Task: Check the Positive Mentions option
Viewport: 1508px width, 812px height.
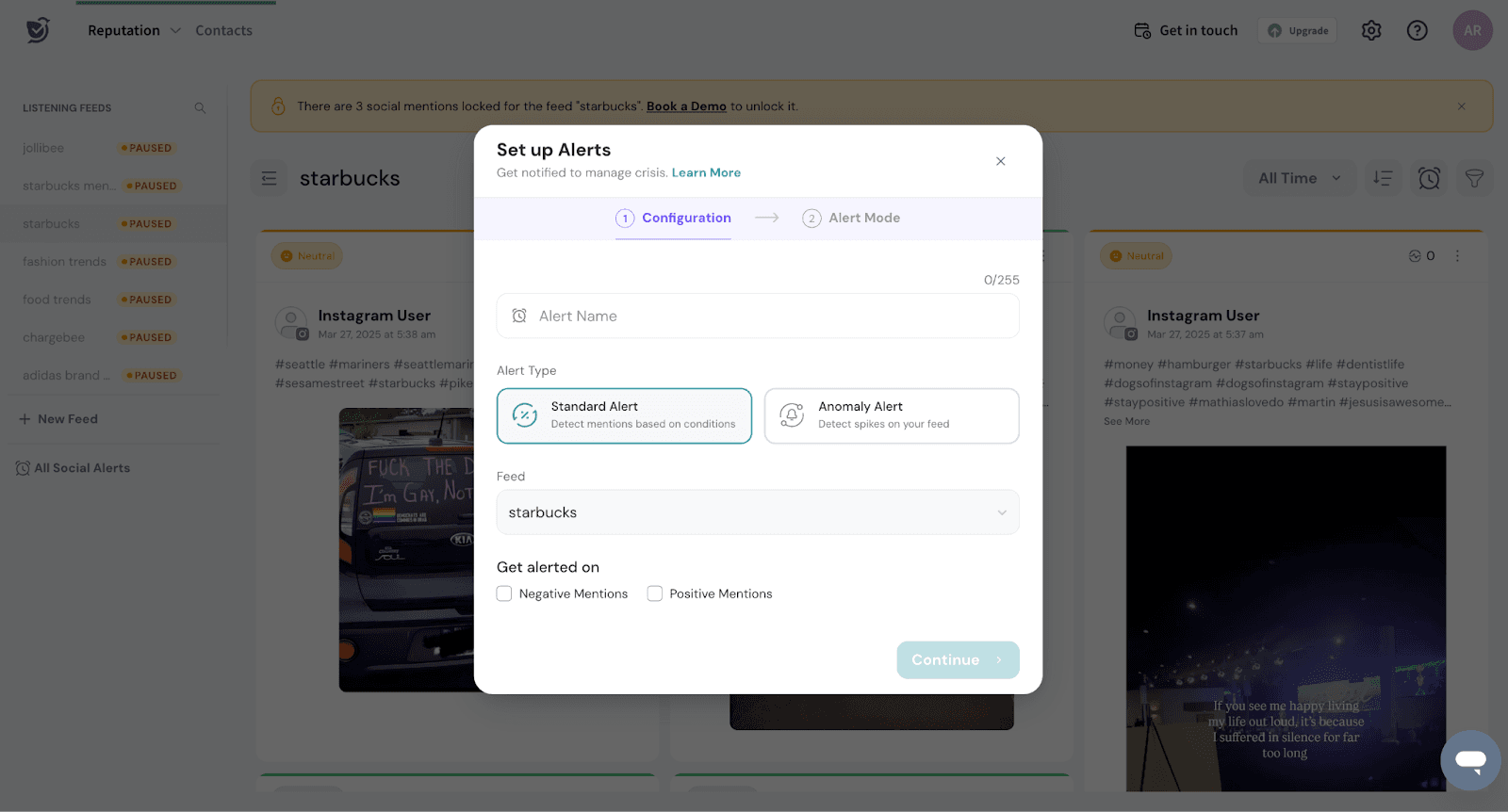Action: [x=655, y=593]
